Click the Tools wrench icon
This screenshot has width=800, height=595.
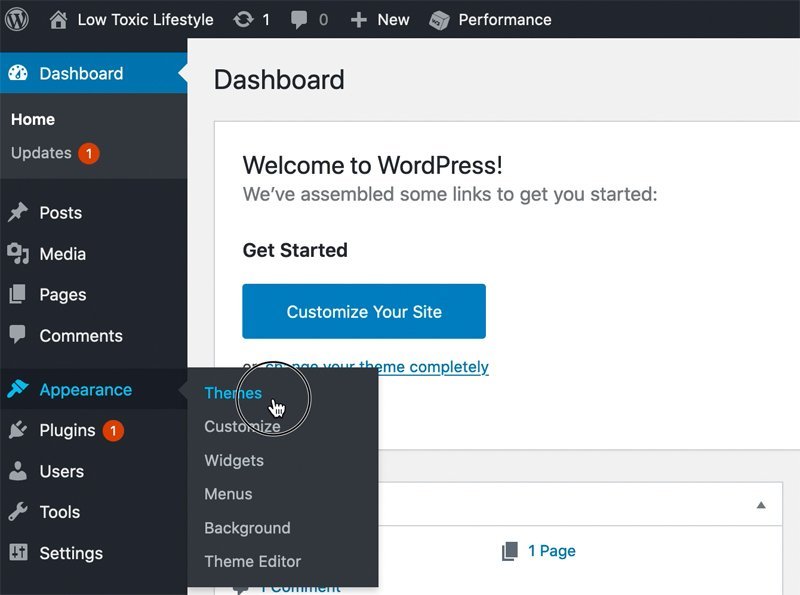click(18, 511)
